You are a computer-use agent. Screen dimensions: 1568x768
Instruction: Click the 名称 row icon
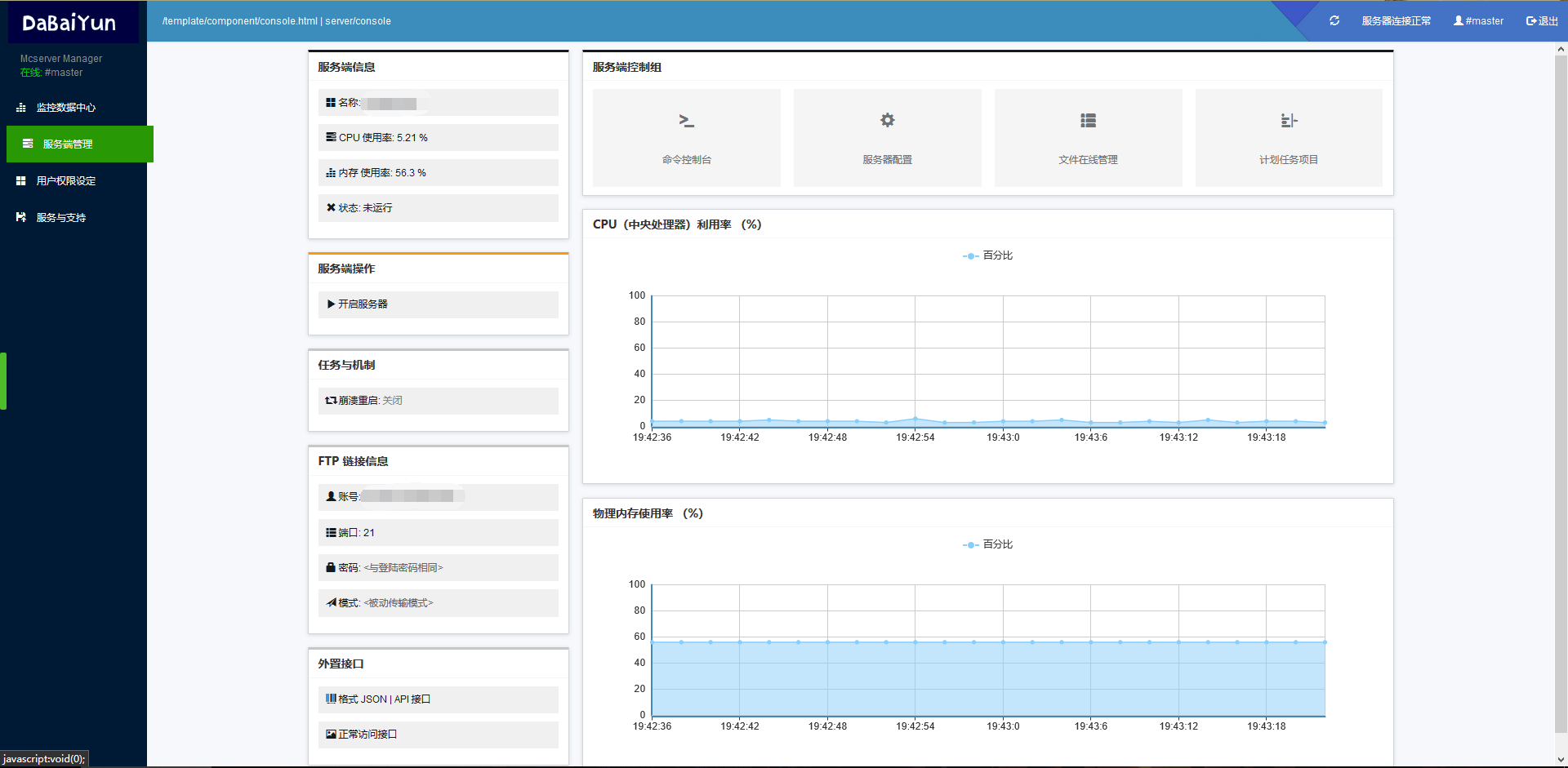[x=331, y=103]
